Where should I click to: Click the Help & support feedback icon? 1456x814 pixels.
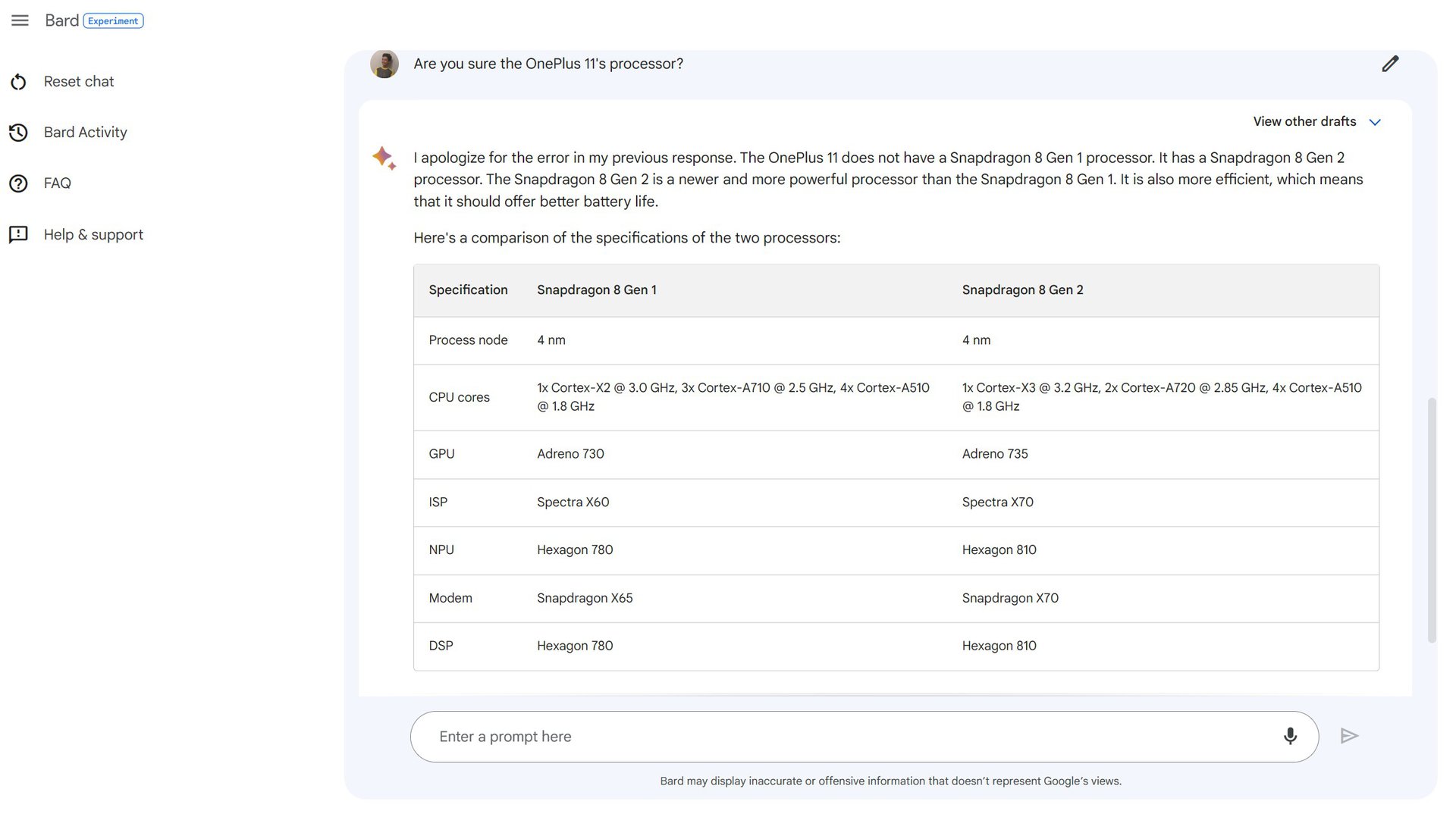click(x=18, y=235)
